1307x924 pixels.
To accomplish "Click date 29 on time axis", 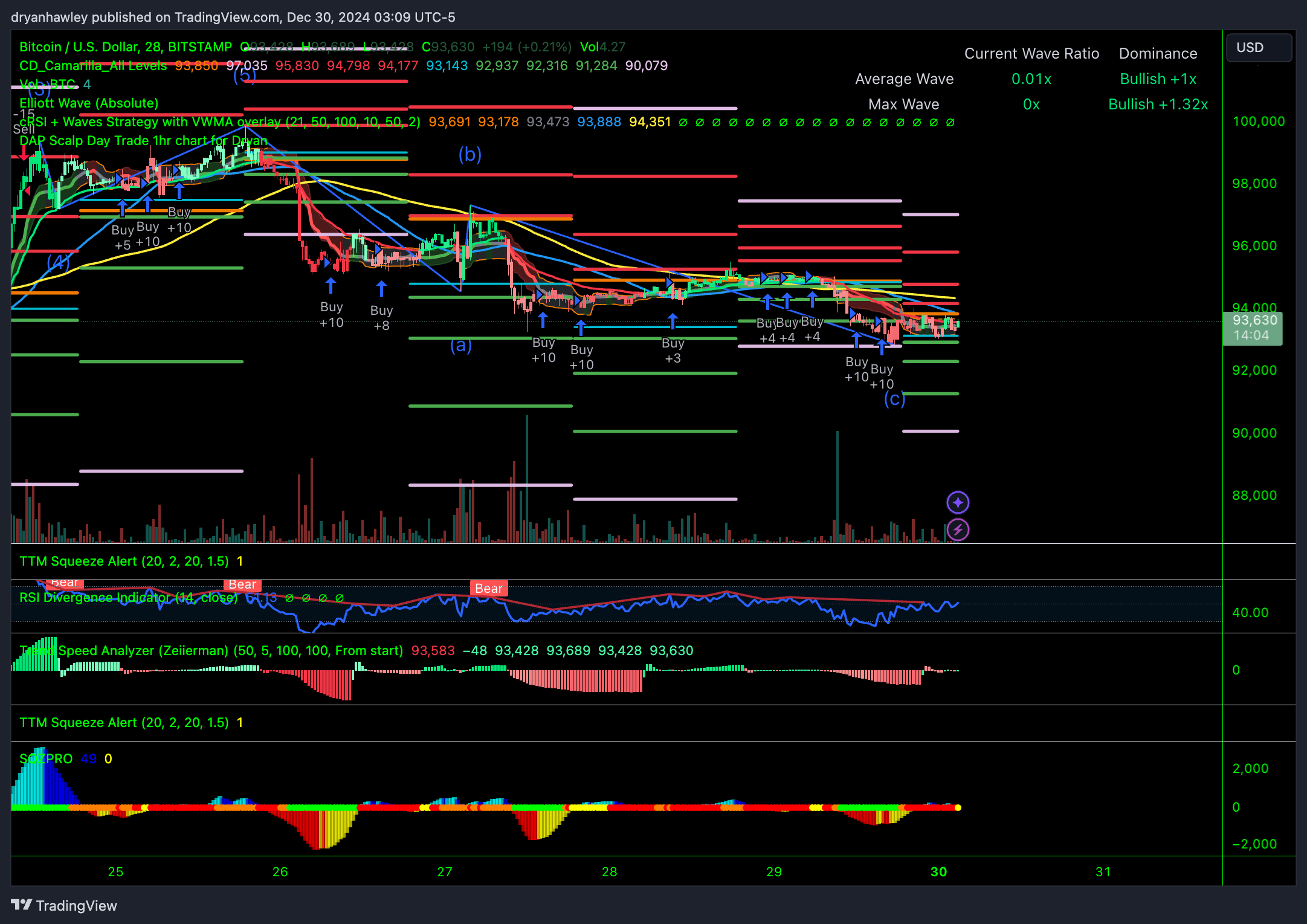I will [x=774, y=872].
